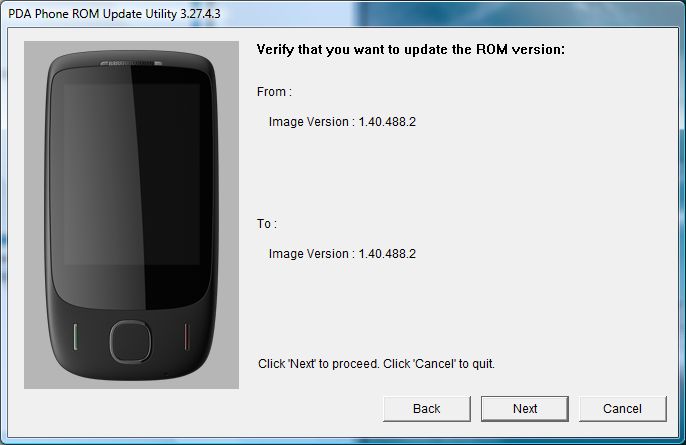The height and width of the screenshot is (445, 686).
Task: Select the To Image Version 1.40.488.2 text
Action: (x=342, y=254)
